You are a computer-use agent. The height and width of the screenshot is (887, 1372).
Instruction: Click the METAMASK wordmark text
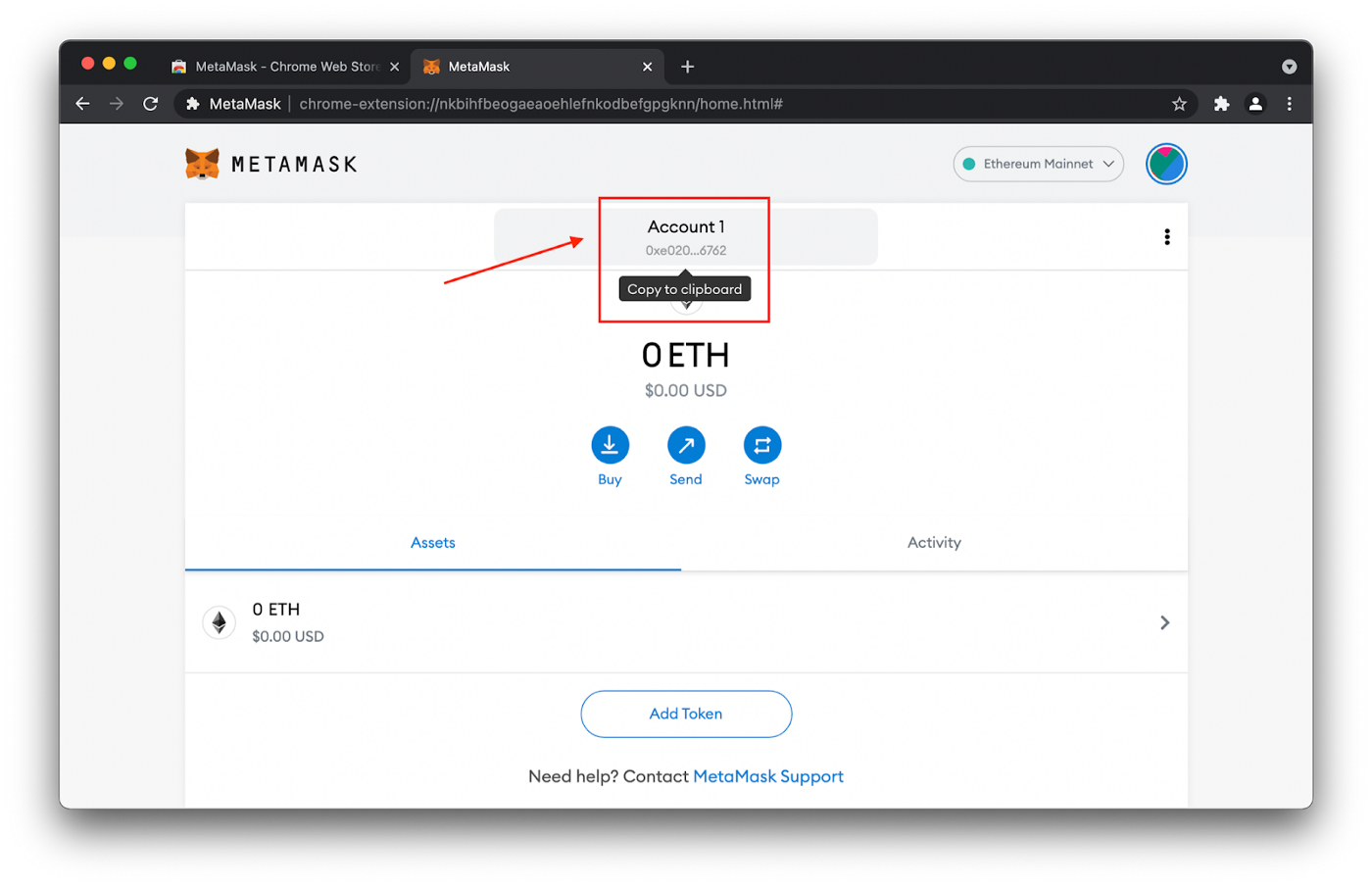[x=294, y=165]
